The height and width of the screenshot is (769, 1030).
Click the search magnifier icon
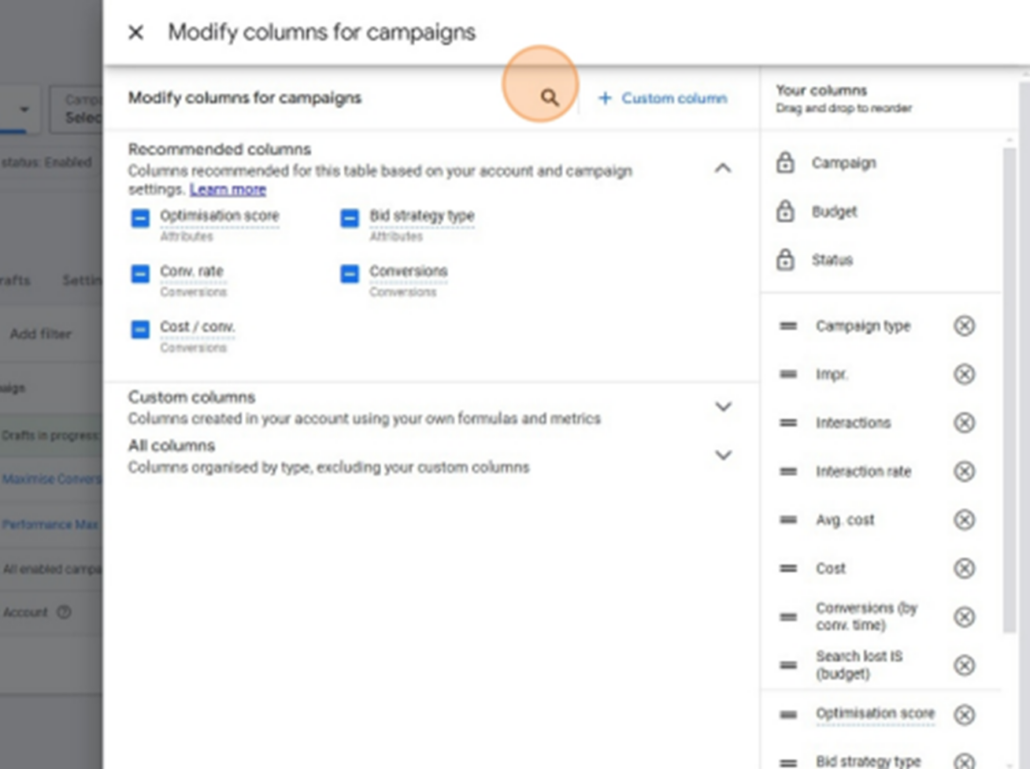click(549, 98)
